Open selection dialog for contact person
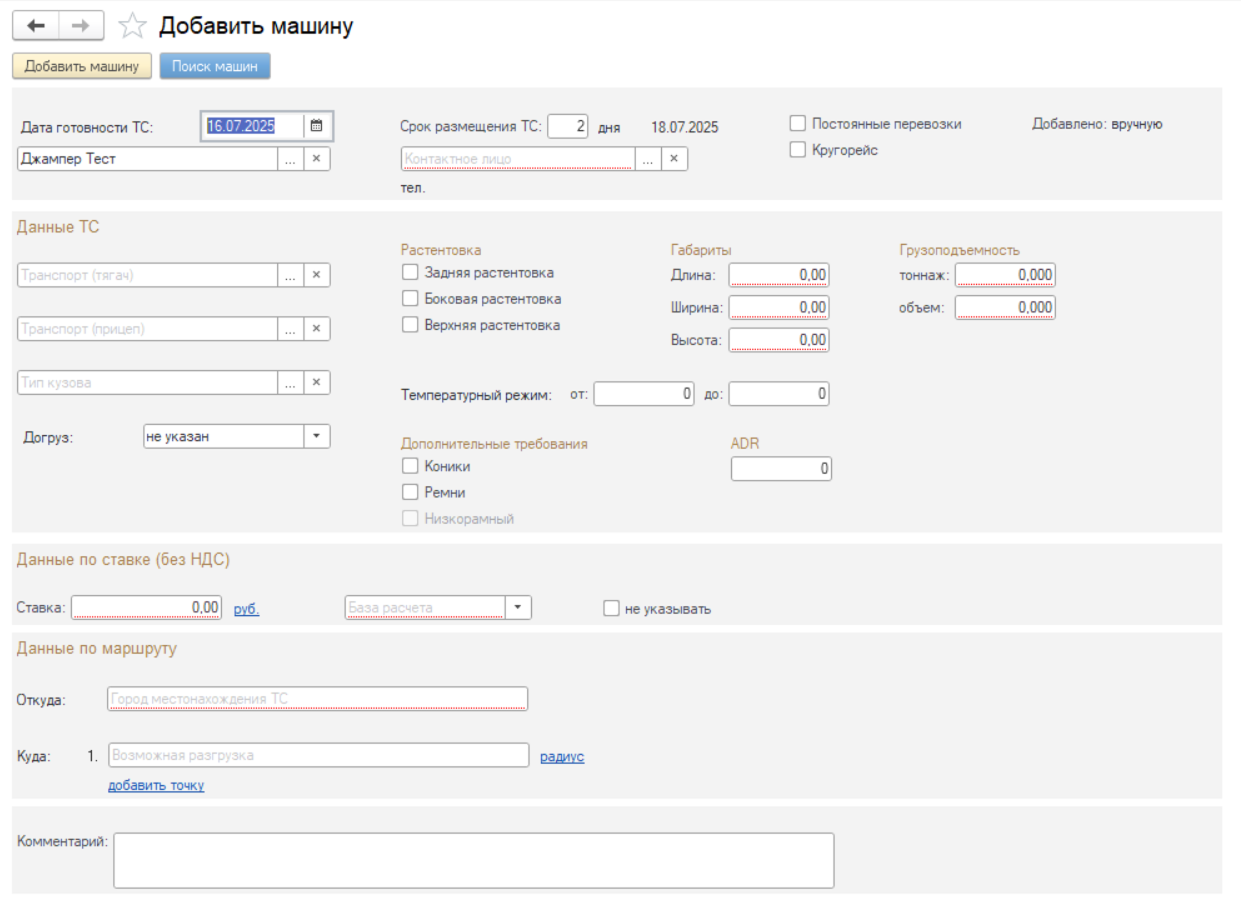This screenshot has width=1241, height=910. pos(647,159)
